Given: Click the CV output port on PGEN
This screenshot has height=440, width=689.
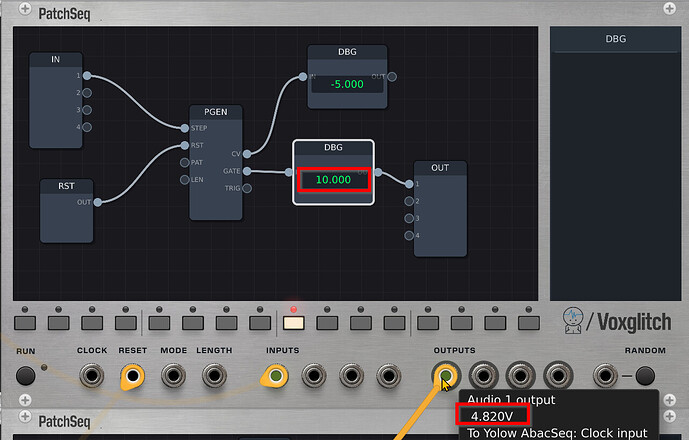Looking at the screenshot, I should (x=247, y=154).
